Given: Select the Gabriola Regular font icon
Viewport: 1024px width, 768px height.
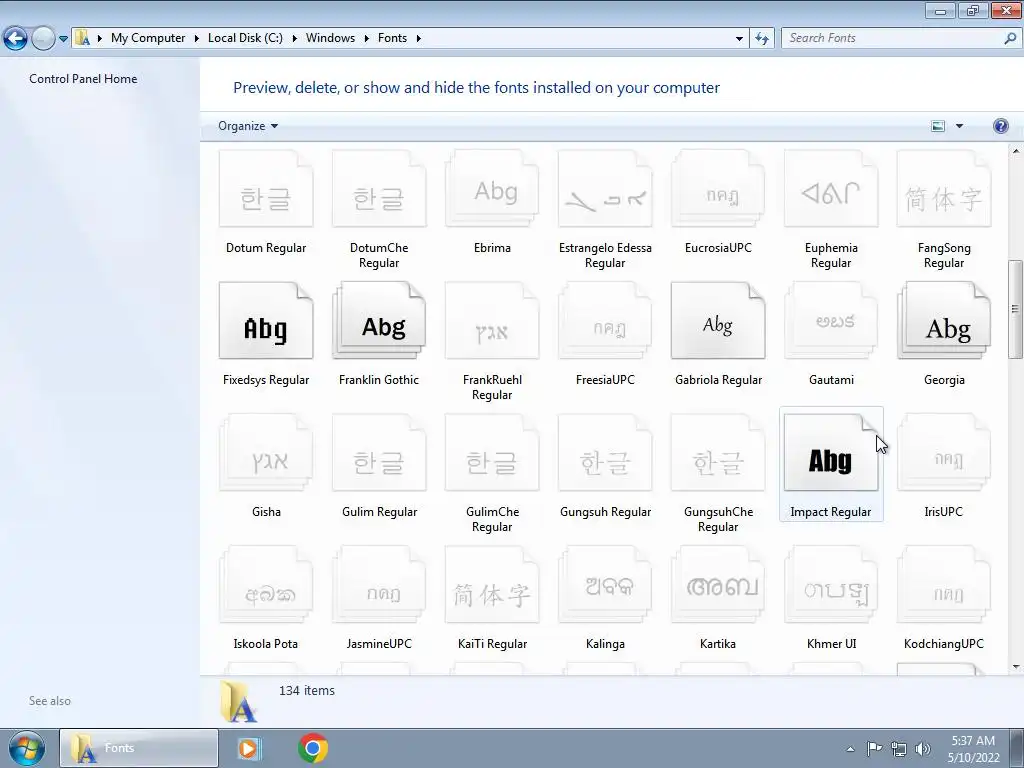Looking at the screenshot, I should tap(718, 321).
